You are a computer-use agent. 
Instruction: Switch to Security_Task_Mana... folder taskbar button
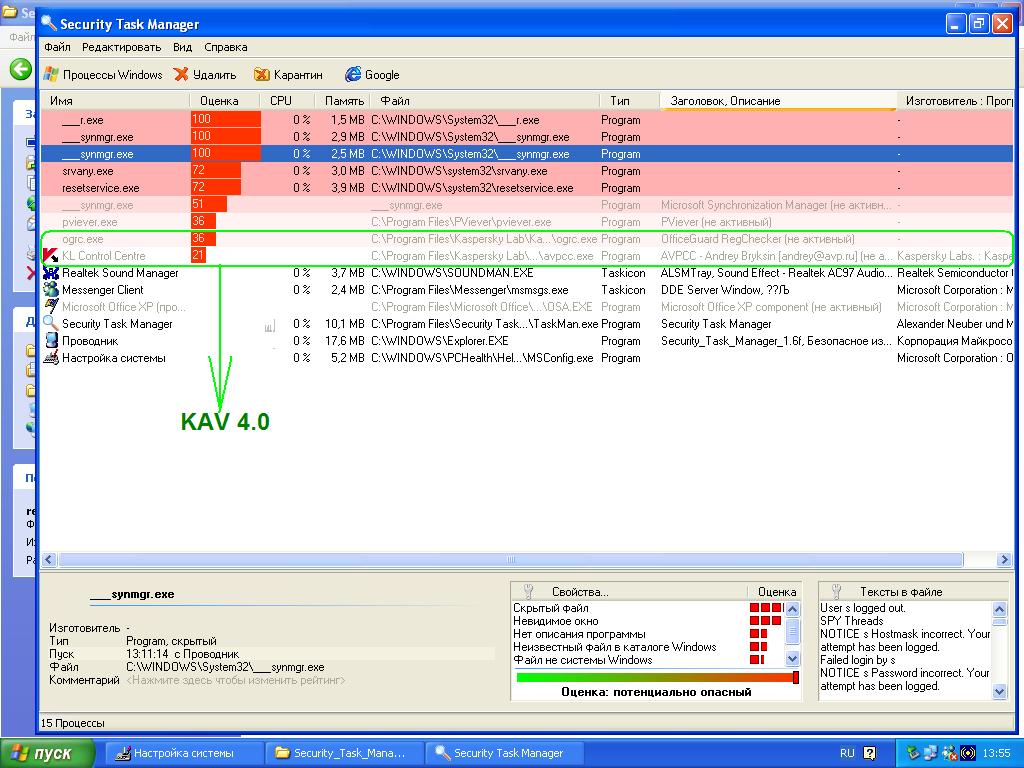(344, 753)
